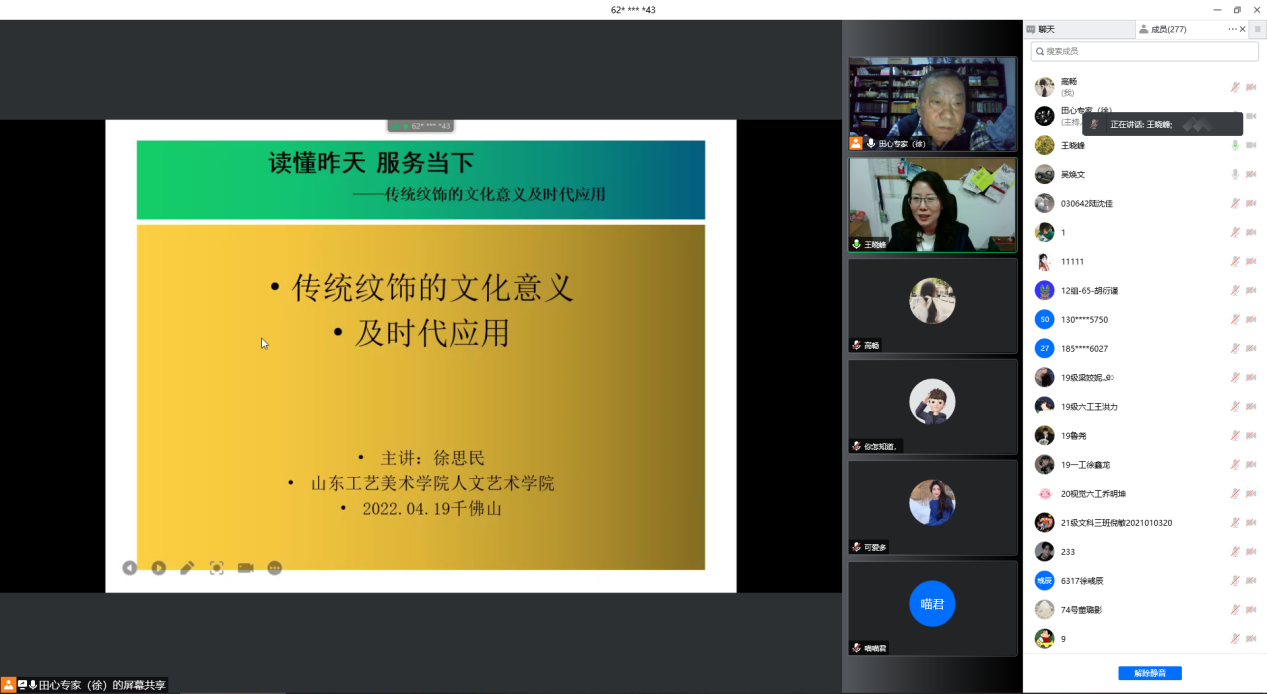
Task: Click member 19鲁尧 in participant list
Action: (1076, 436)
